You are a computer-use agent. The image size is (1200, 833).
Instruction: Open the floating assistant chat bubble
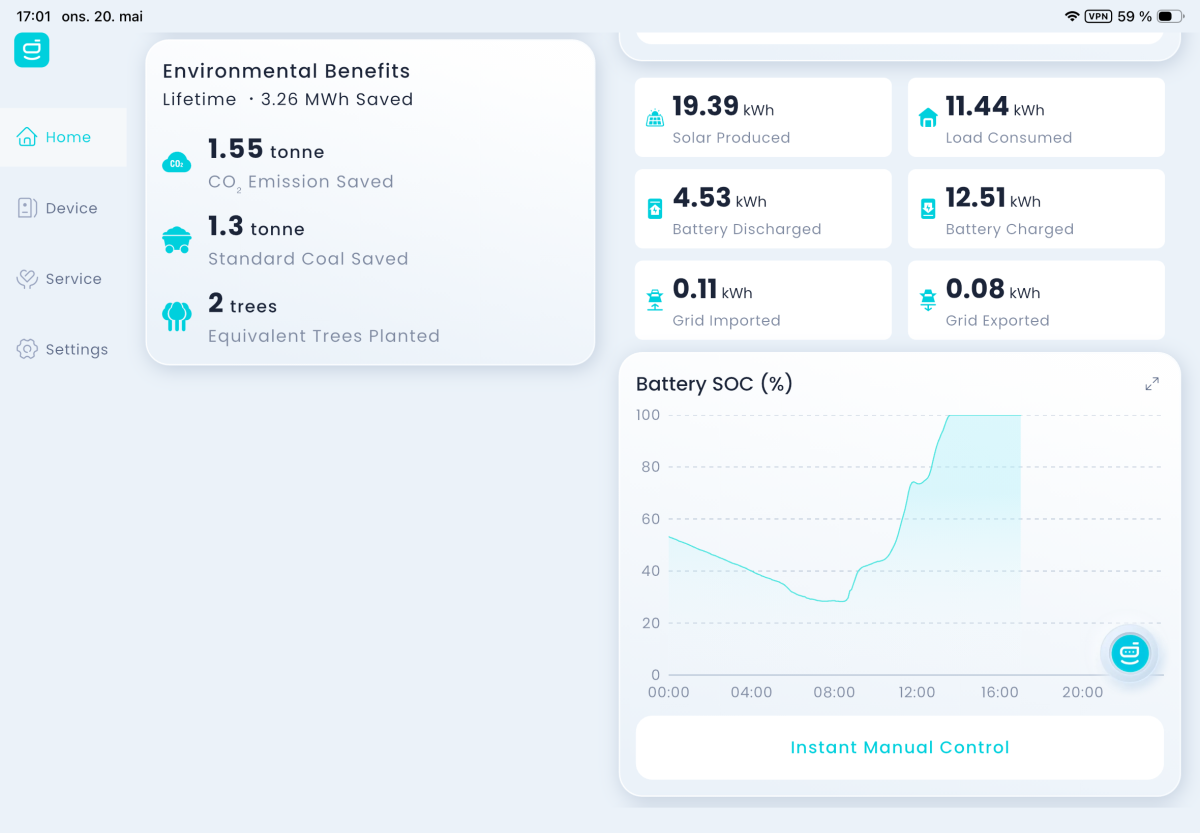click(x=1130, y=653)
